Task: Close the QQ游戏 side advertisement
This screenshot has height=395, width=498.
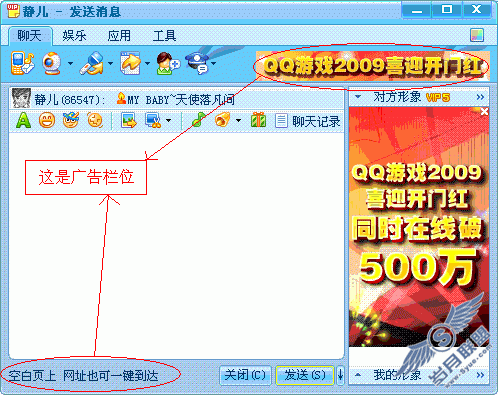Action: coord(484,112)
